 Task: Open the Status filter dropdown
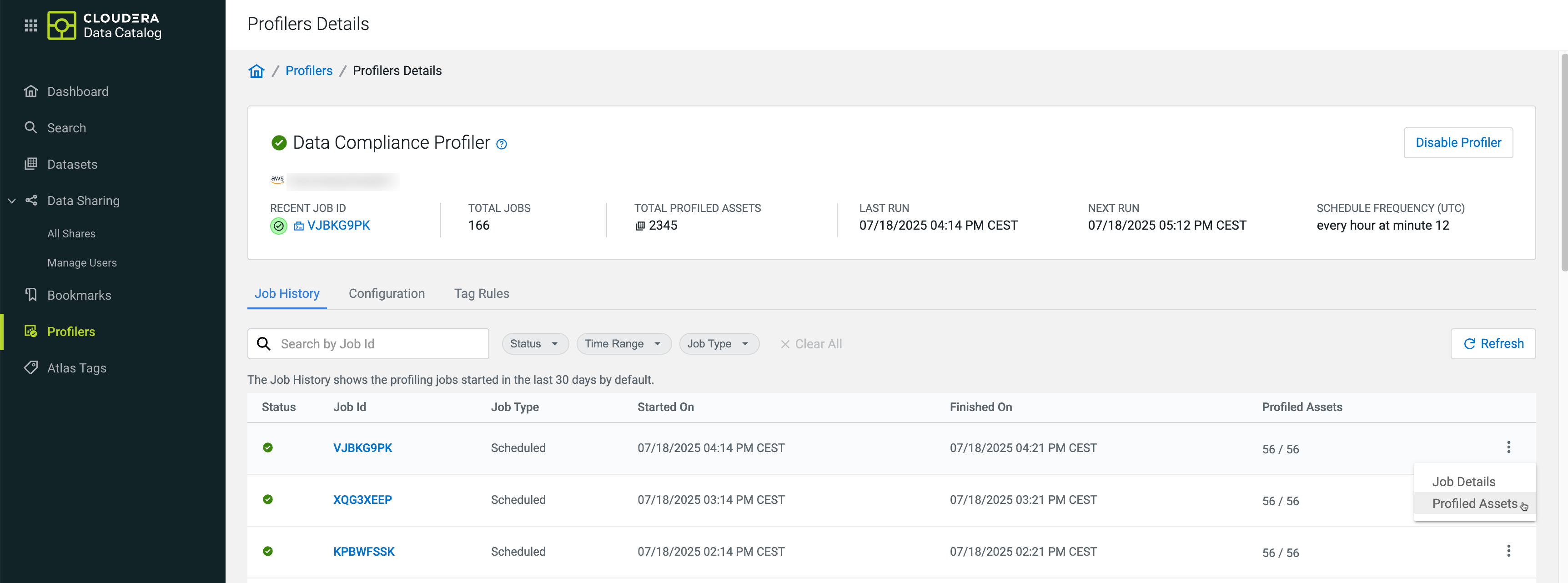coord(534,344)
